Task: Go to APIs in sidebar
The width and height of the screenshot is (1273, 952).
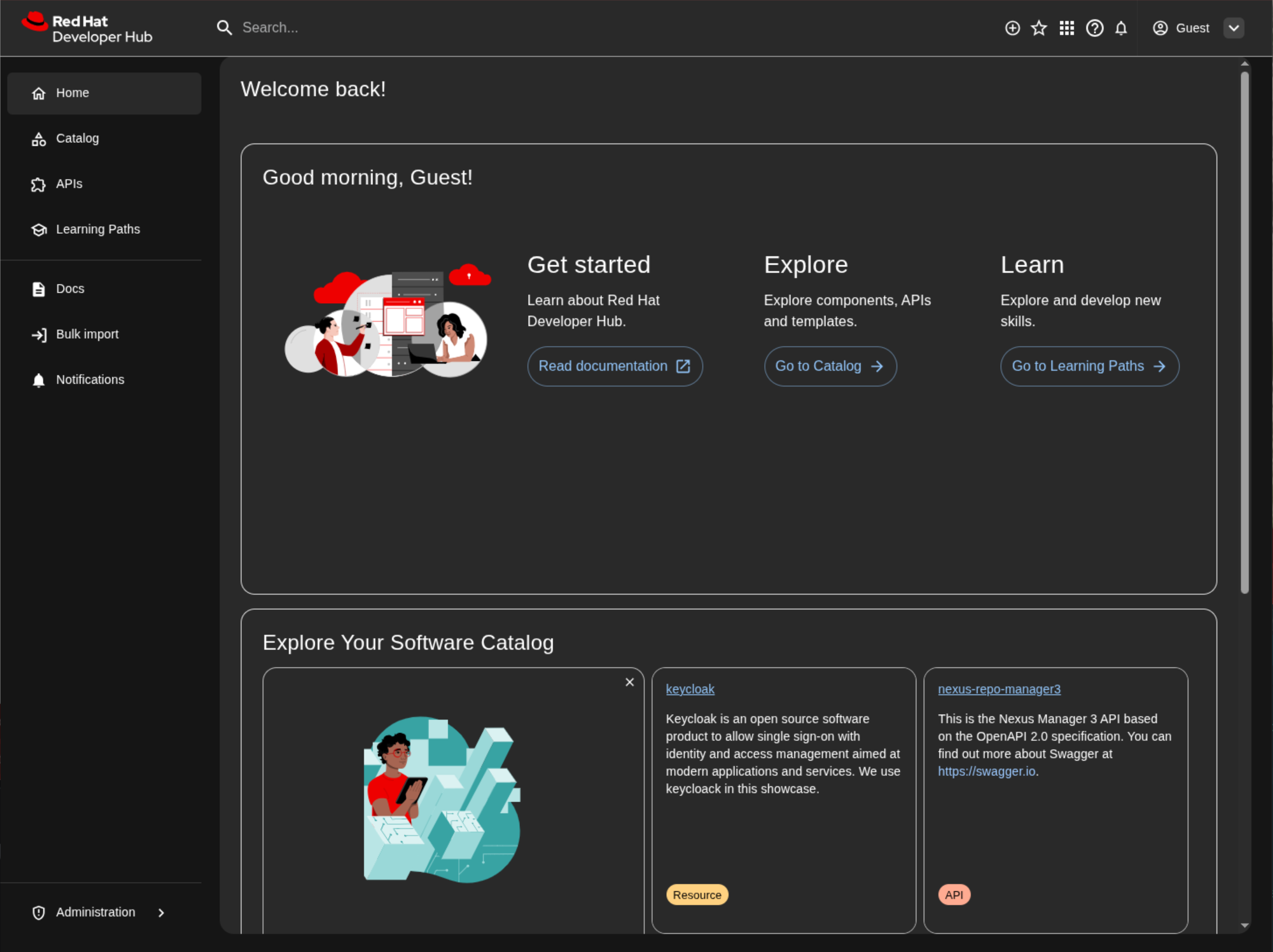Action: pyautogui.click(x=69, y=184)
